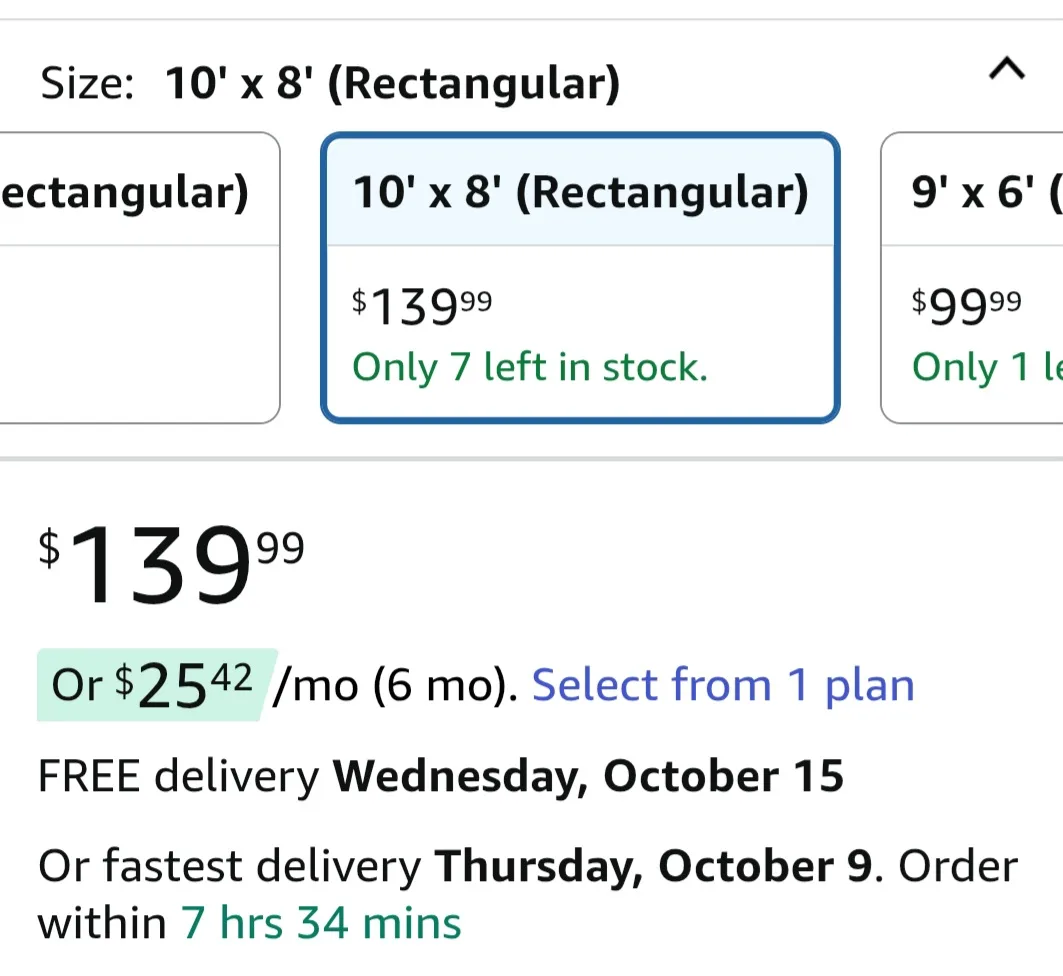Click the 'Wednesday, October 15' delivery date
This screenshot has width=1063, height=976.
click(588, 777)
